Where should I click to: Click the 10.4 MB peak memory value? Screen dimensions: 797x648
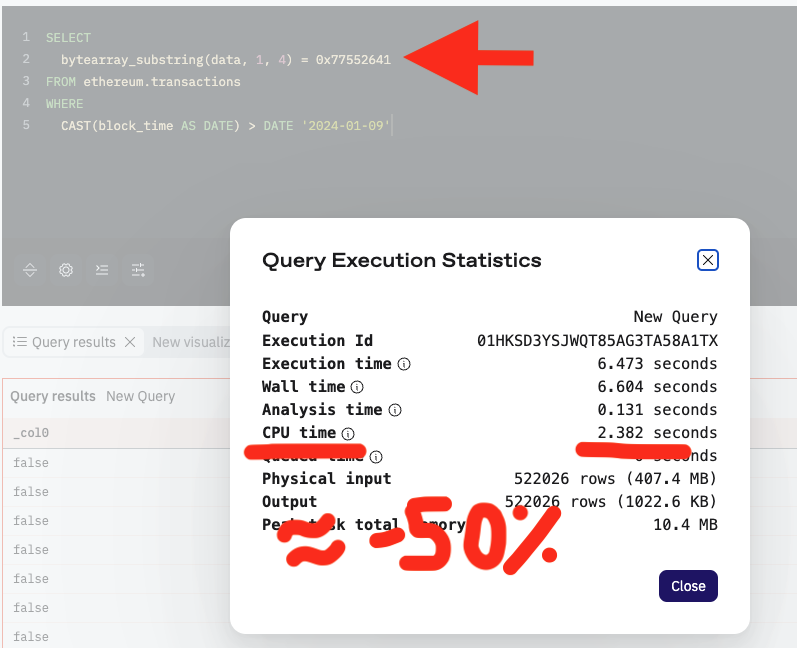(x=685, y=524)
